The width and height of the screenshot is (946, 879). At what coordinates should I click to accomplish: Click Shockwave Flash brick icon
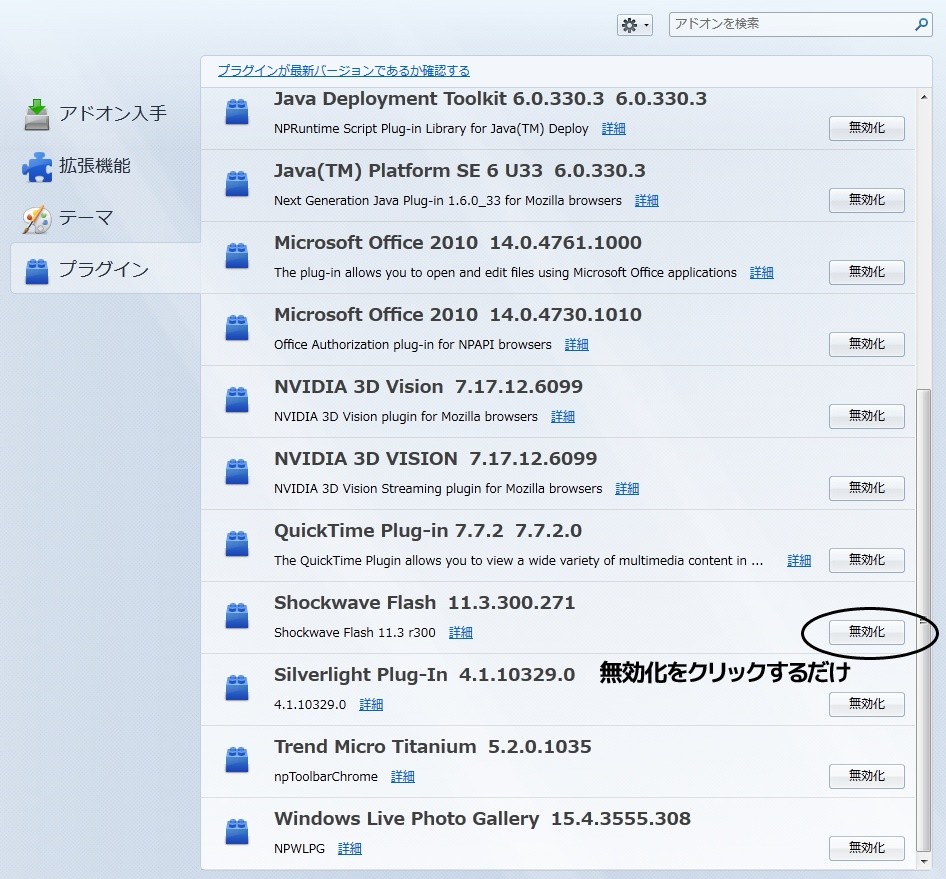pyautogui.click(x=236, y=615)
